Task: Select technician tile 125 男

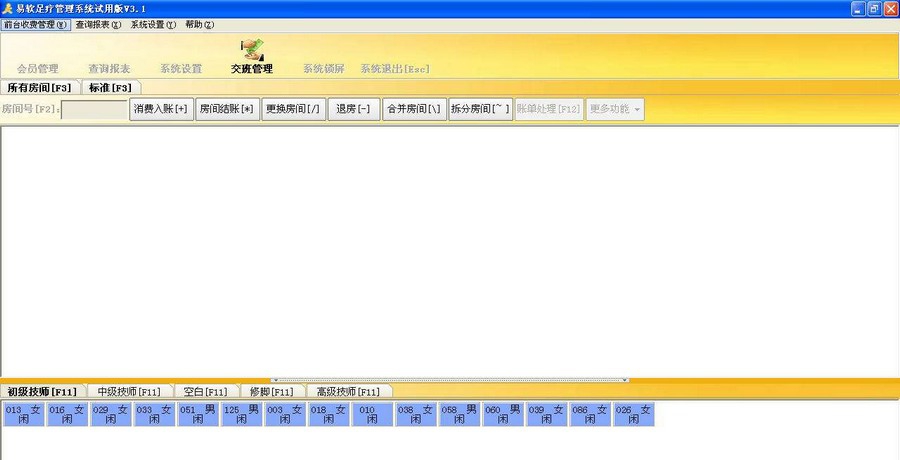Action: pos(242,414)
